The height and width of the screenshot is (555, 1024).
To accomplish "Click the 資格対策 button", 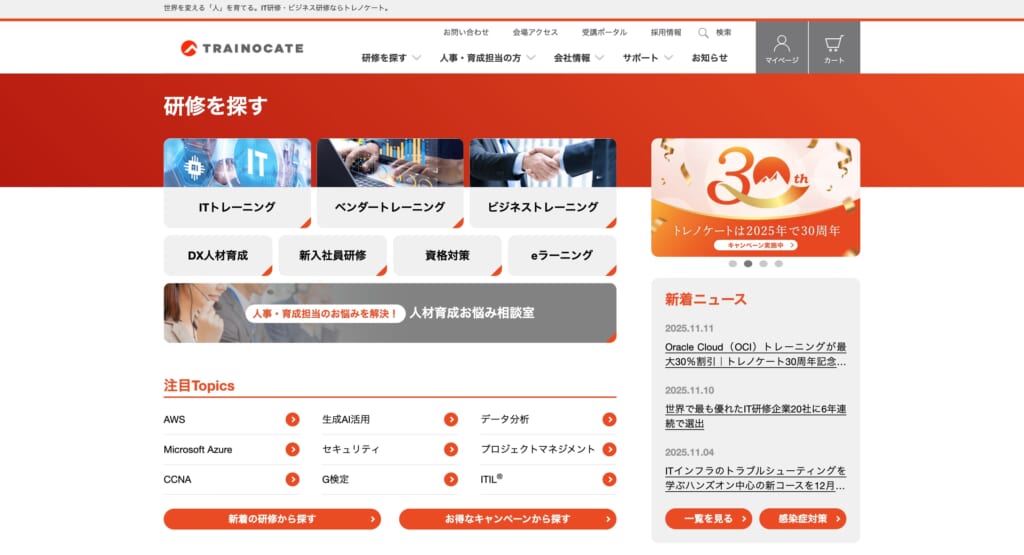I will pos(447,255).
